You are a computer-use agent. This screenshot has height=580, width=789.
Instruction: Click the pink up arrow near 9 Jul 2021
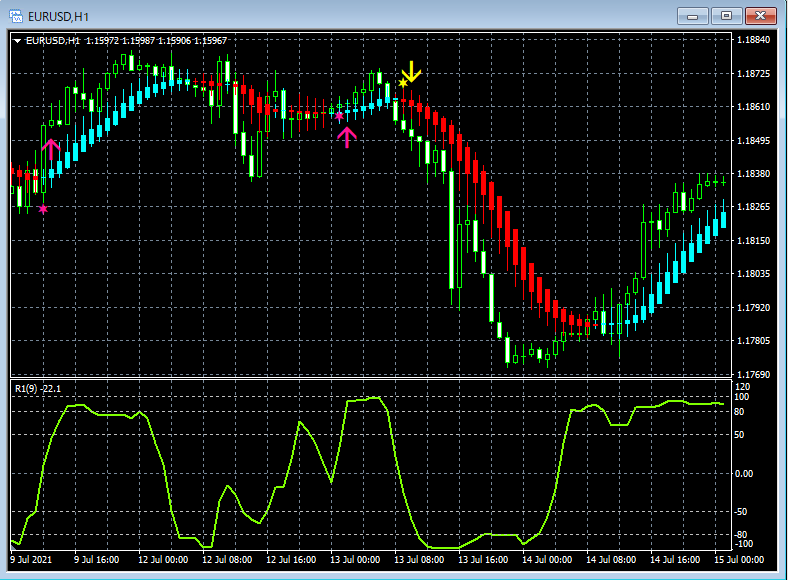coord(51,150)
